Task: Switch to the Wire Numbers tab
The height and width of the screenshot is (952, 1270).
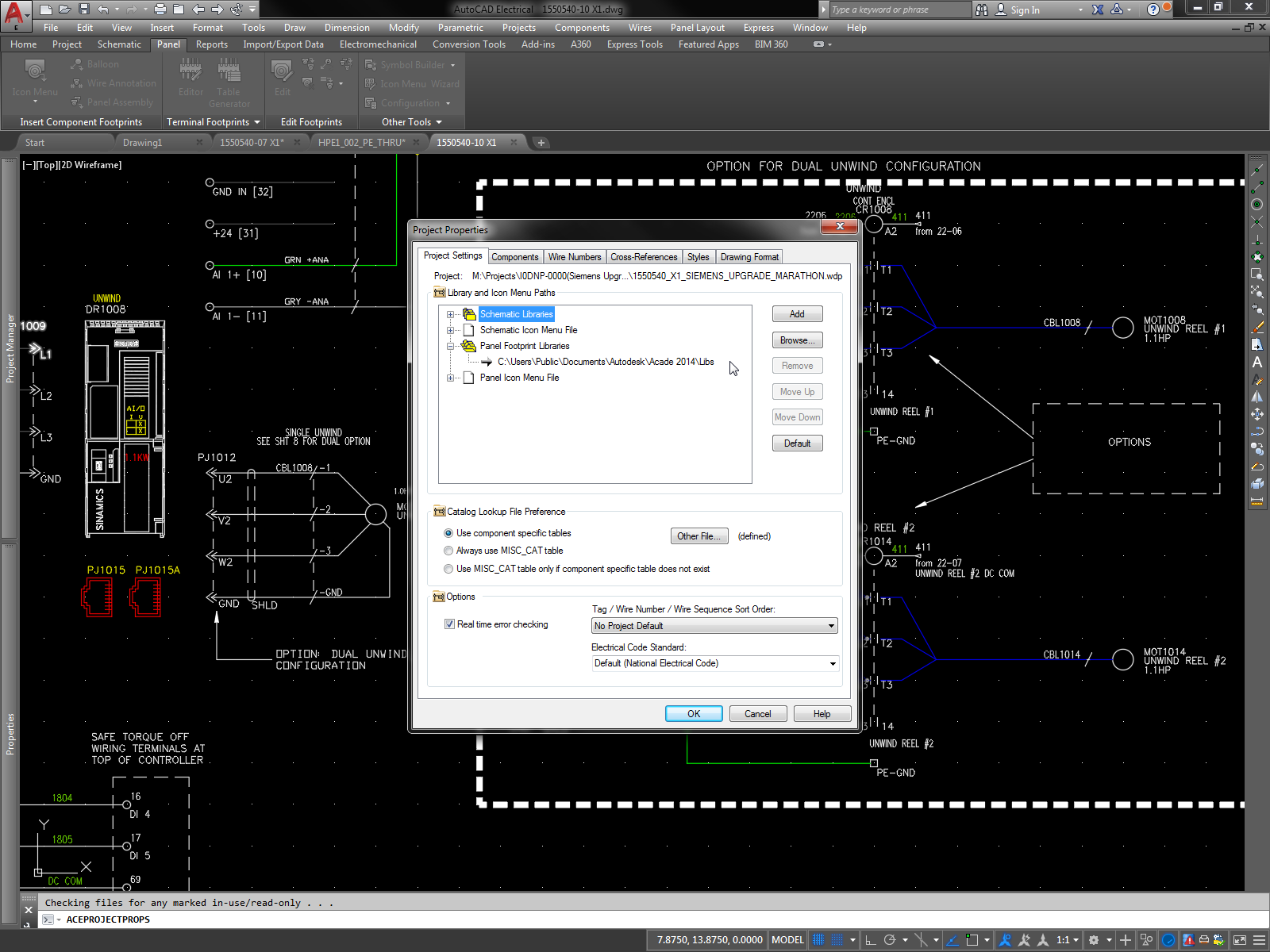Action: (574, 256)
